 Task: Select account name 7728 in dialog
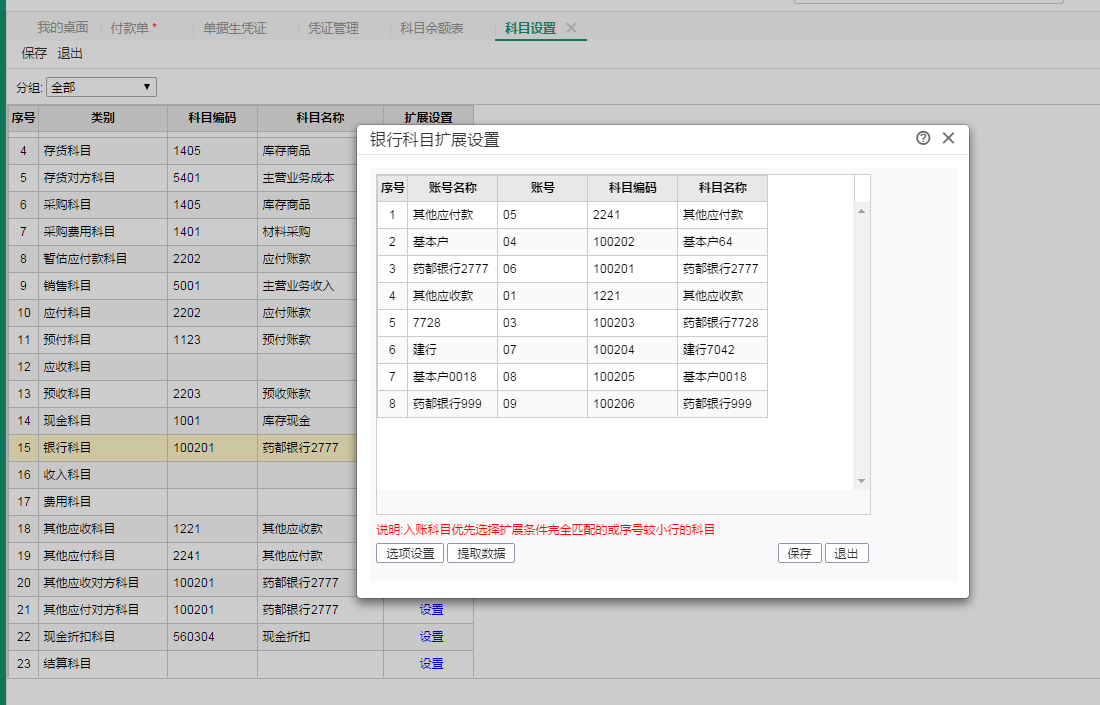tap(452, 323)
